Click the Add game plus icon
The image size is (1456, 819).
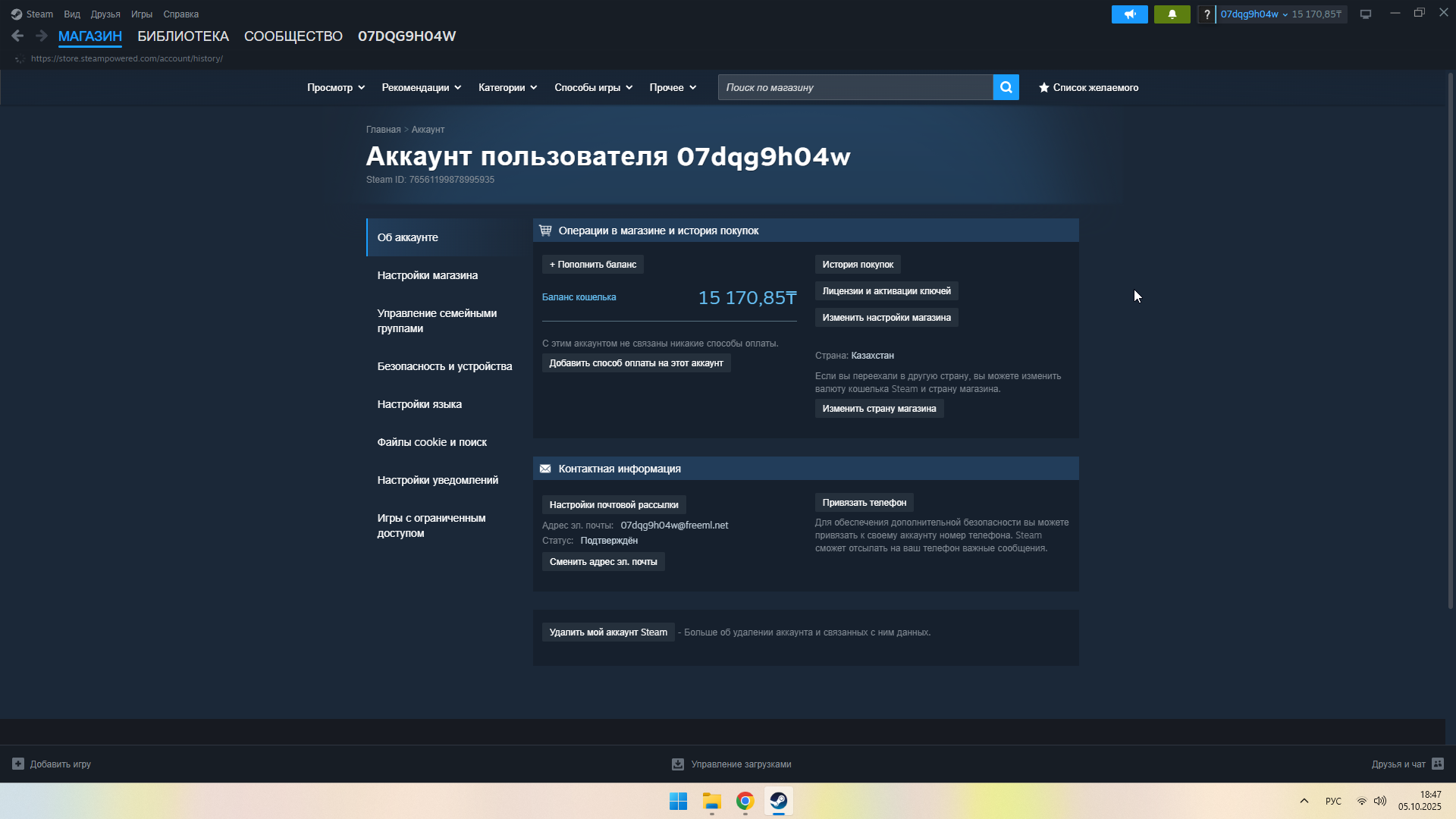pyautogui.click(x=18, y=764)
